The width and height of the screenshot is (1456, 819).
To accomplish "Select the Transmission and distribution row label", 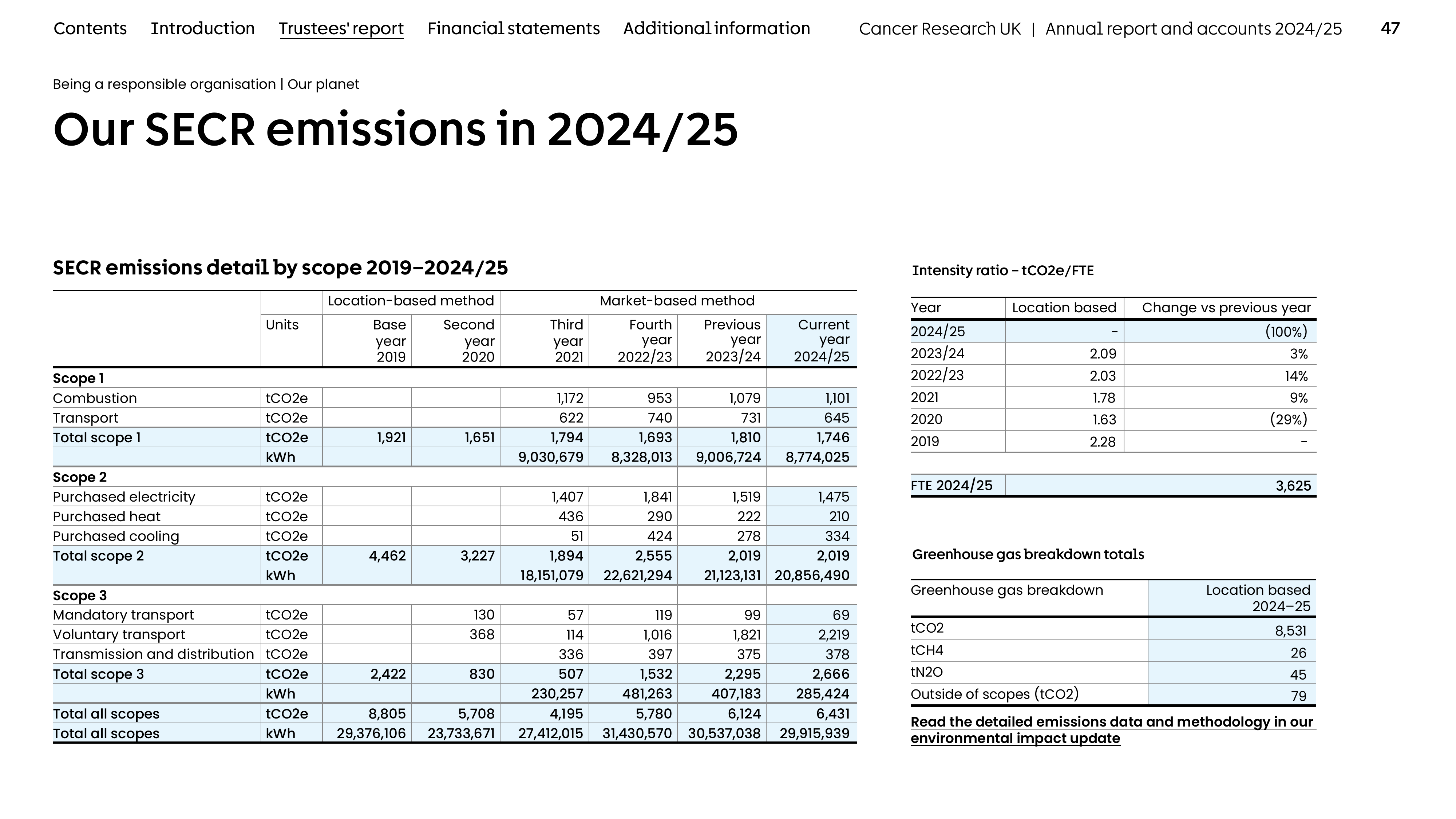I will [x=153, y=654].
